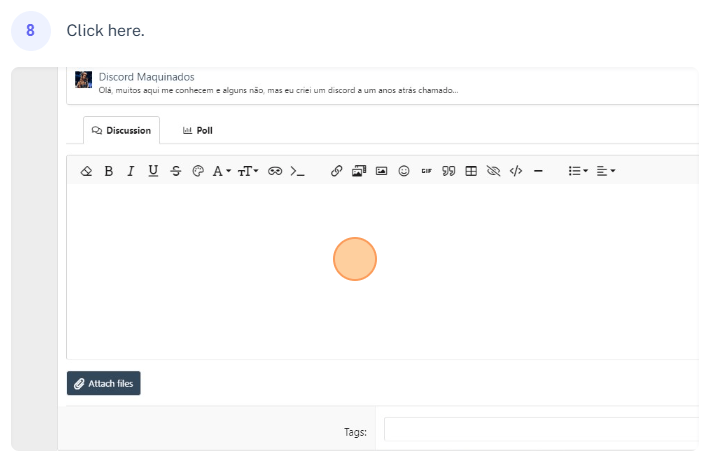Image resolution: width=707 pixels, height=461 pixels.
Task: Toggle underline formatting
Action: 153,171
